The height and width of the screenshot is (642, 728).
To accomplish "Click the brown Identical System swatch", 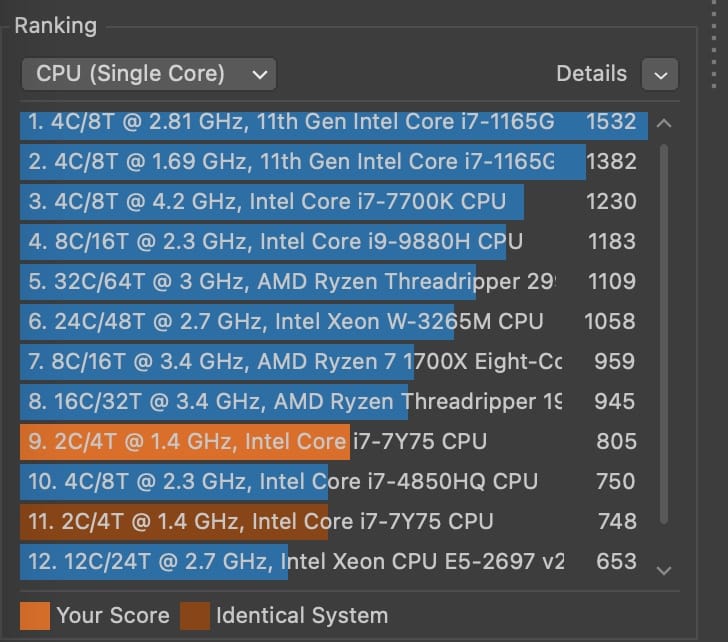I will pyautogui.click(x=194, y=615).
